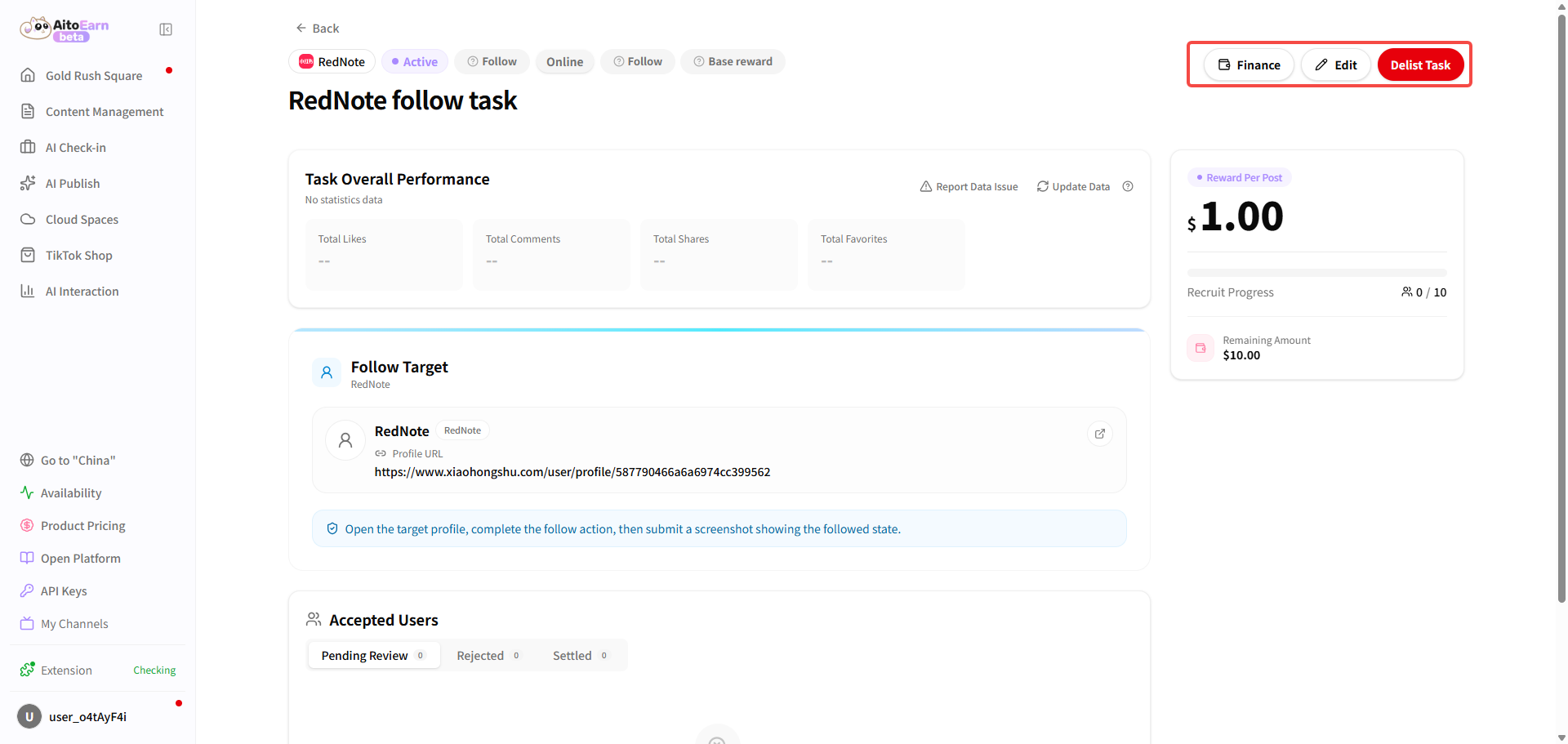The width and height of the screenshot is (1568, 744).
Task: Click the help icon on Base reward
Action: tap(699, 62)
